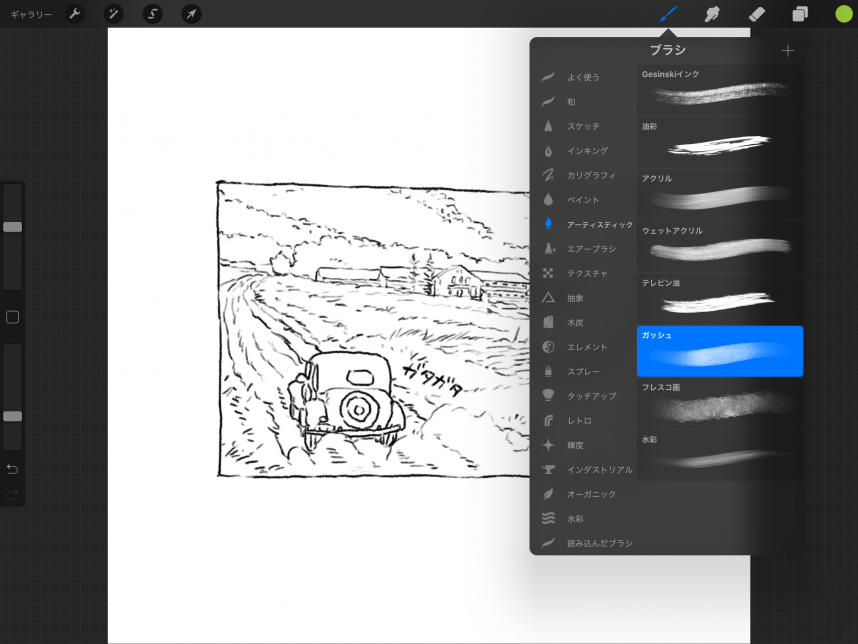
Task: Open the スケッチ brush category
Action: (x=583, y=126)
